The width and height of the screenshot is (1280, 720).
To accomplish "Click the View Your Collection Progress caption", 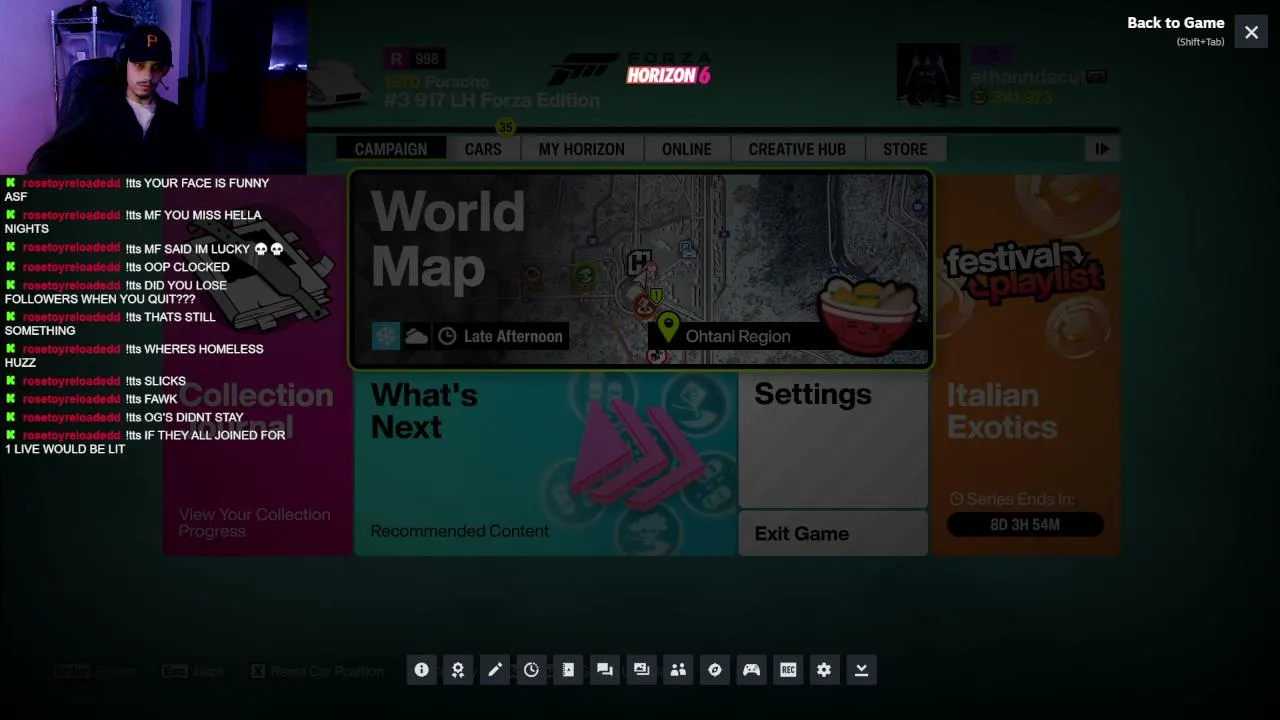I will click(x=254, y=522).
